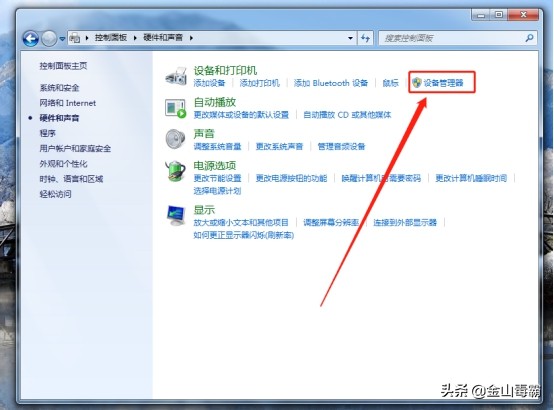Click 唤醒计算机时需要密码 link
This screenshot has height=410, width=554.
coord(381,178)
